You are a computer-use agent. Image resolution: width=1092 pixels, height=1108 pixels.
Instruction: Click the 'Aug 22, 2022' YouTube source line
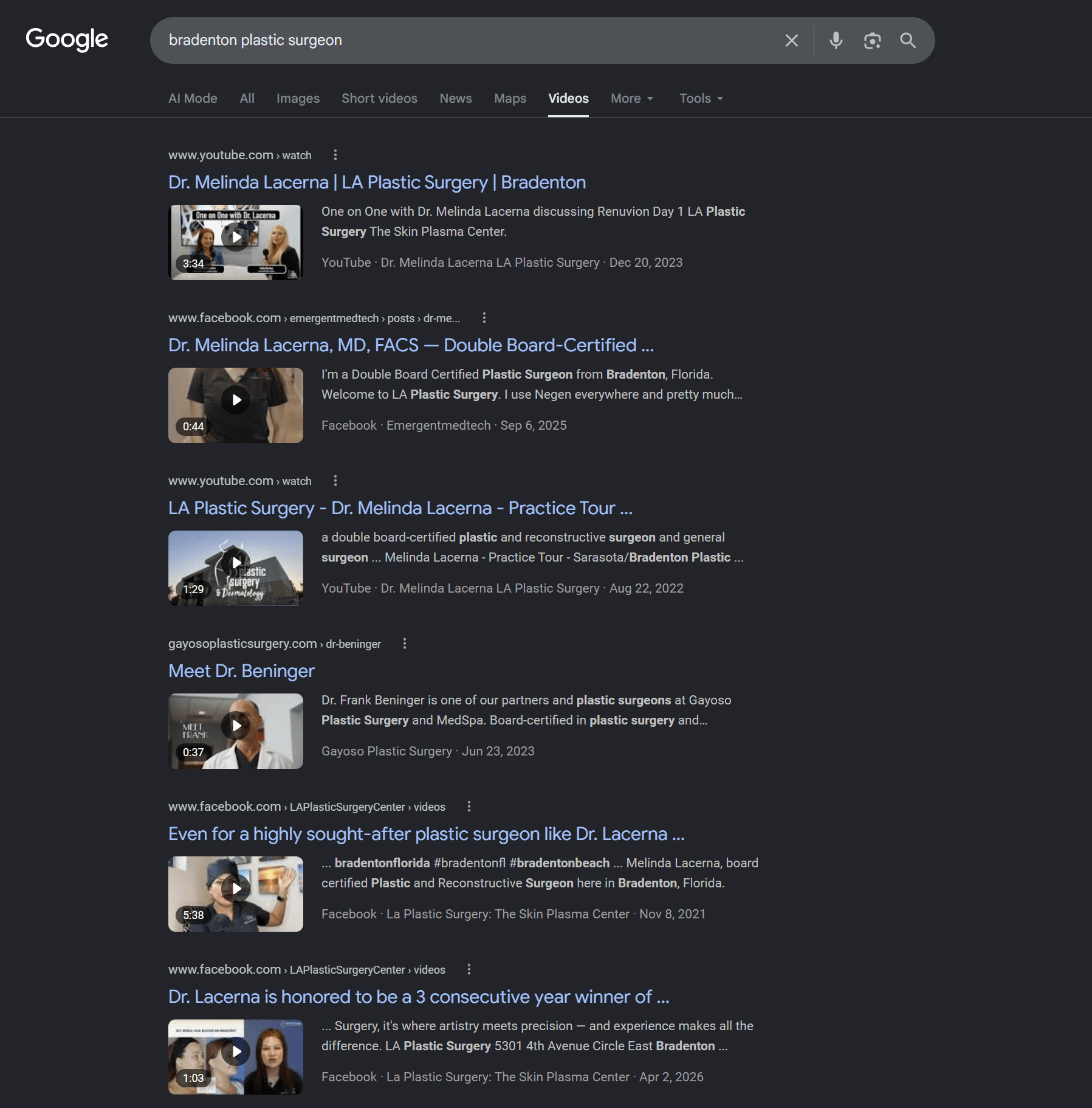503,588
